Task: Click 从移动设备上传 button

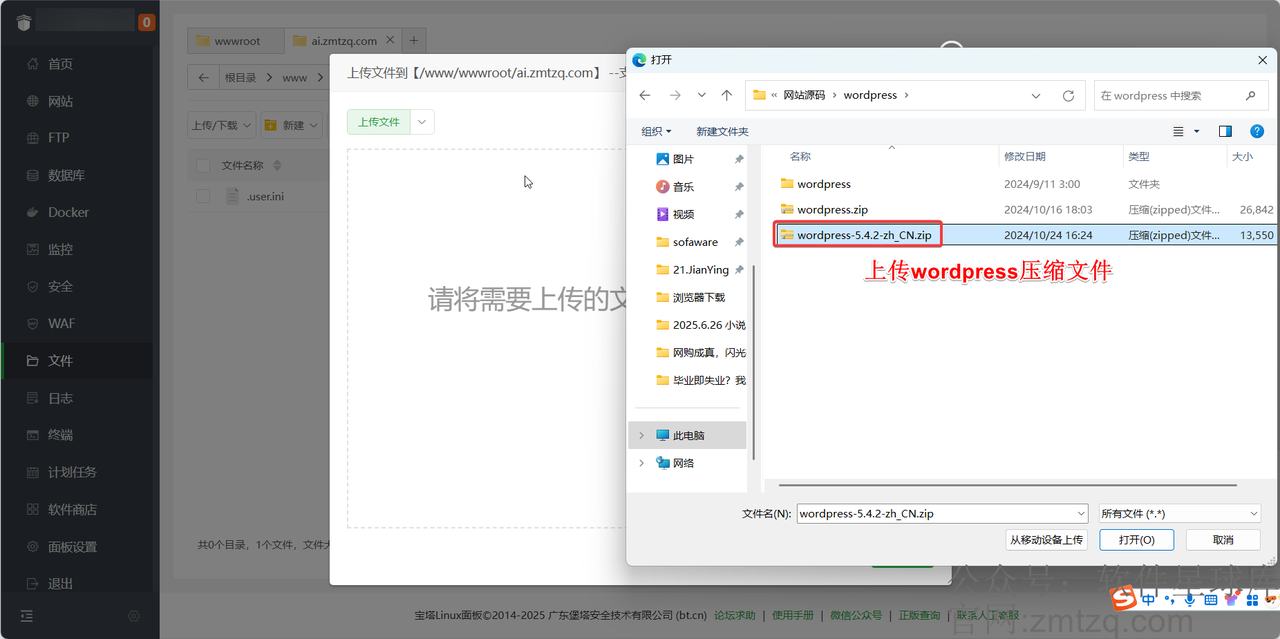Action: pyautogui.click(x=1046, y=540)
